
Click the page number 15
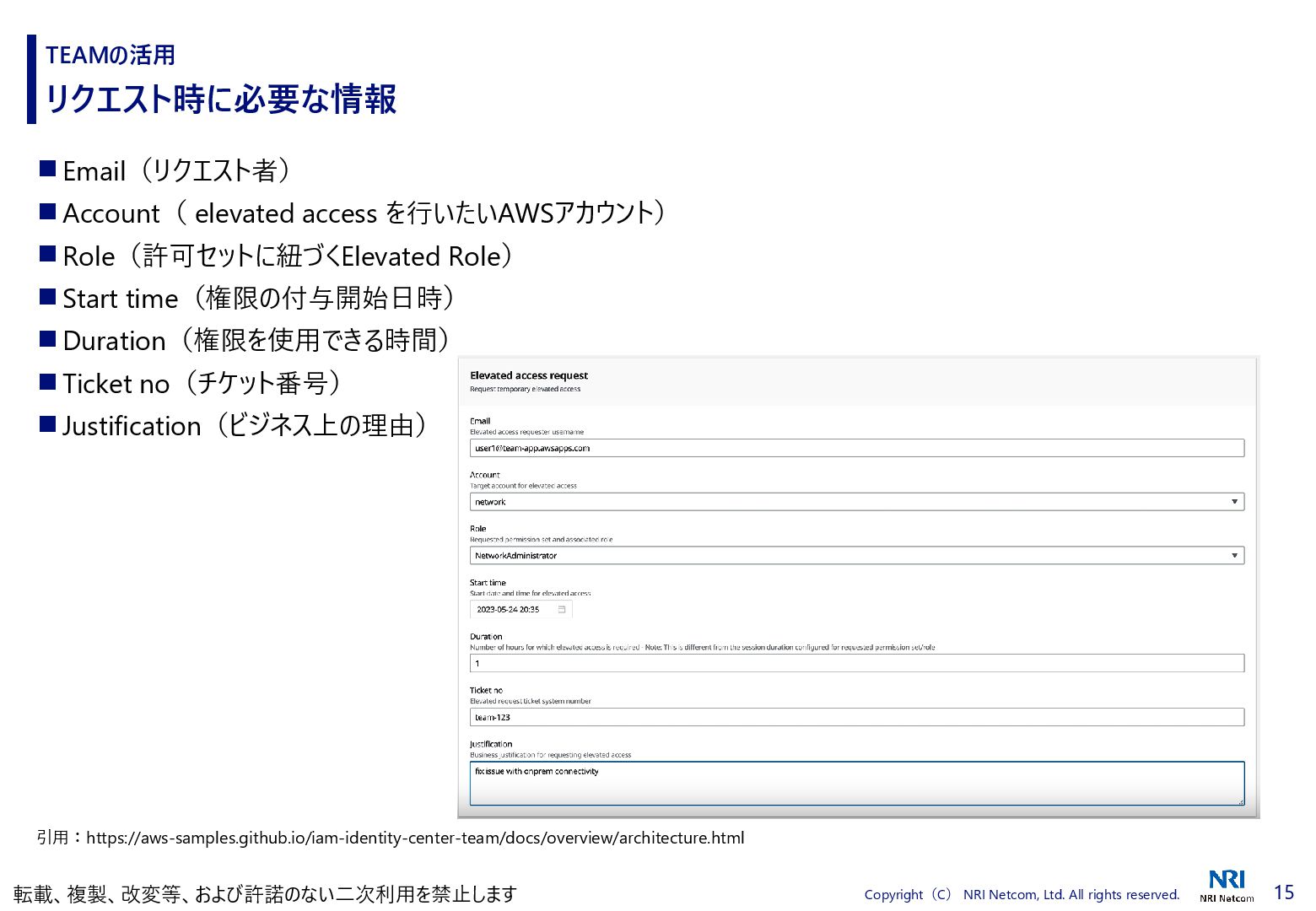pos(1283,892)
